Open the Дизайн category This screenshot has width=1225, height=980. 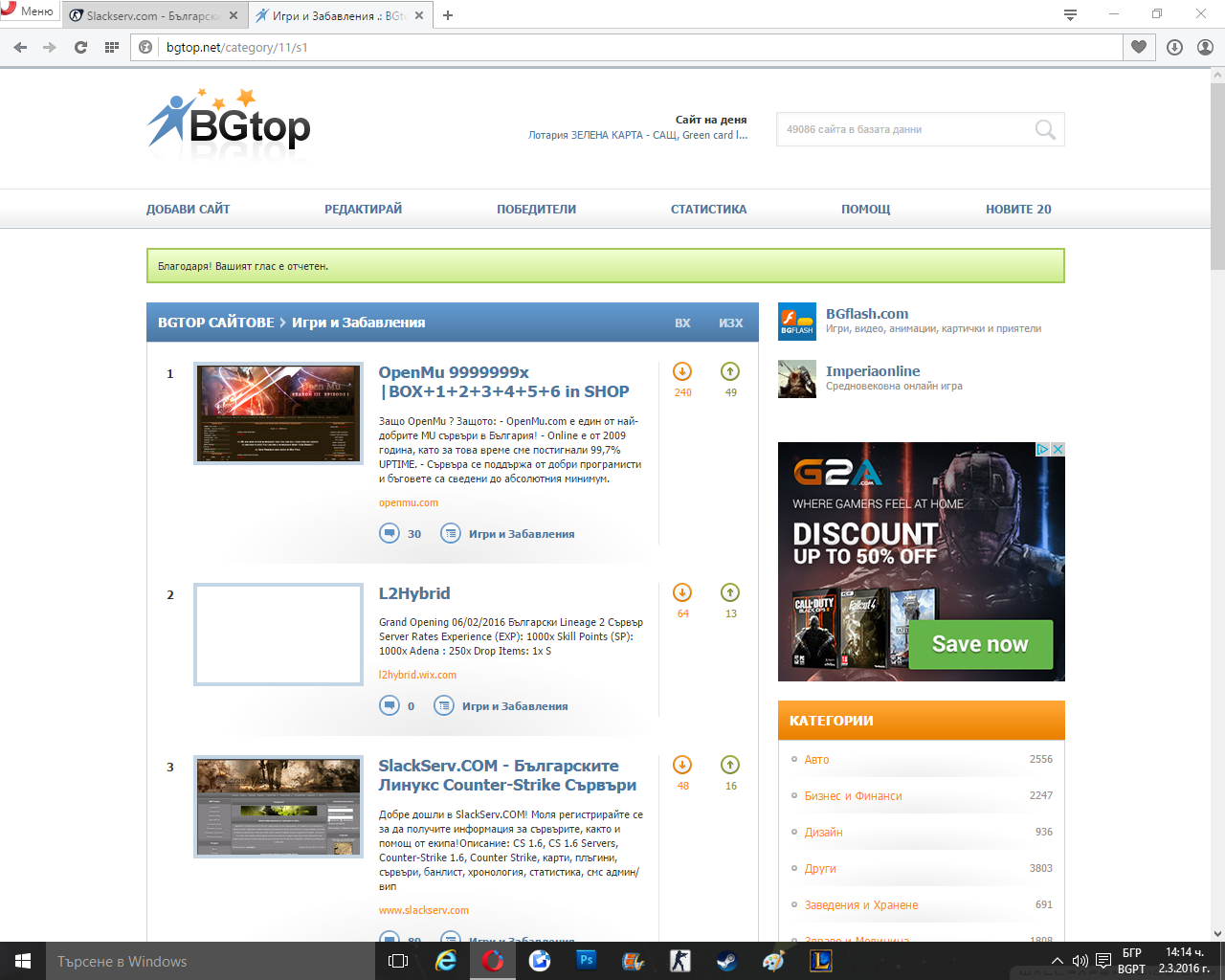coord(823,832)
